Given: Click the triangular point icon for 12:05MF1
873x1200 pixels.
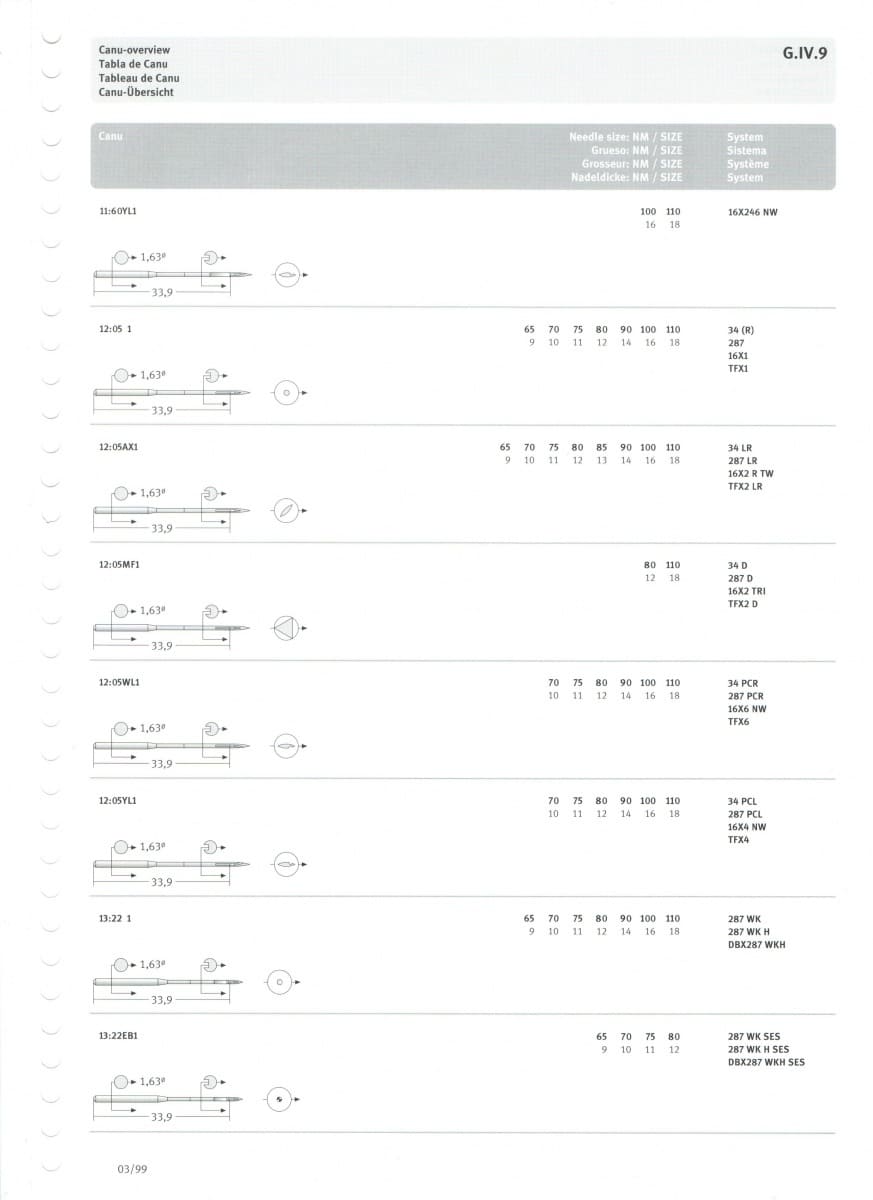Looking at the screenshot, I should point(287,629).
